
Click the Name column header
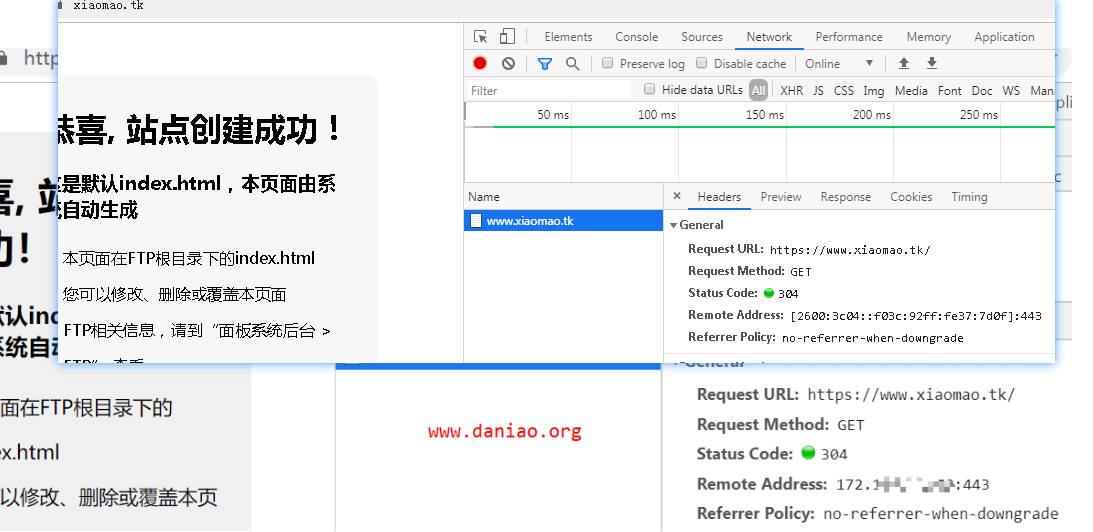point(563,197)
